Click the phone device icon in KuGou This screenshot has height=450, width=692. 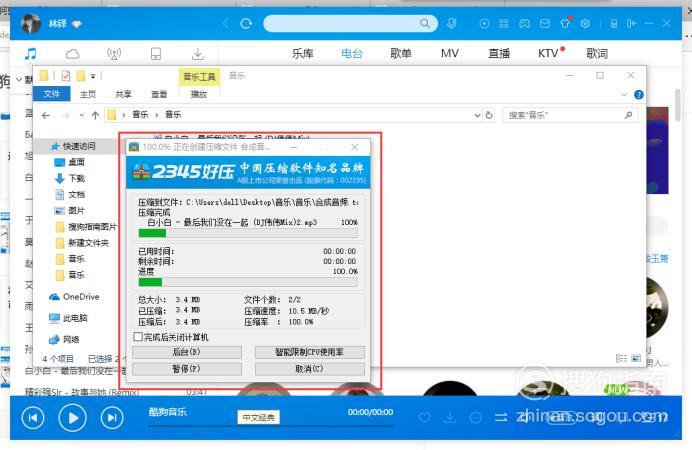pyautogui.click(x=156, y=54)
